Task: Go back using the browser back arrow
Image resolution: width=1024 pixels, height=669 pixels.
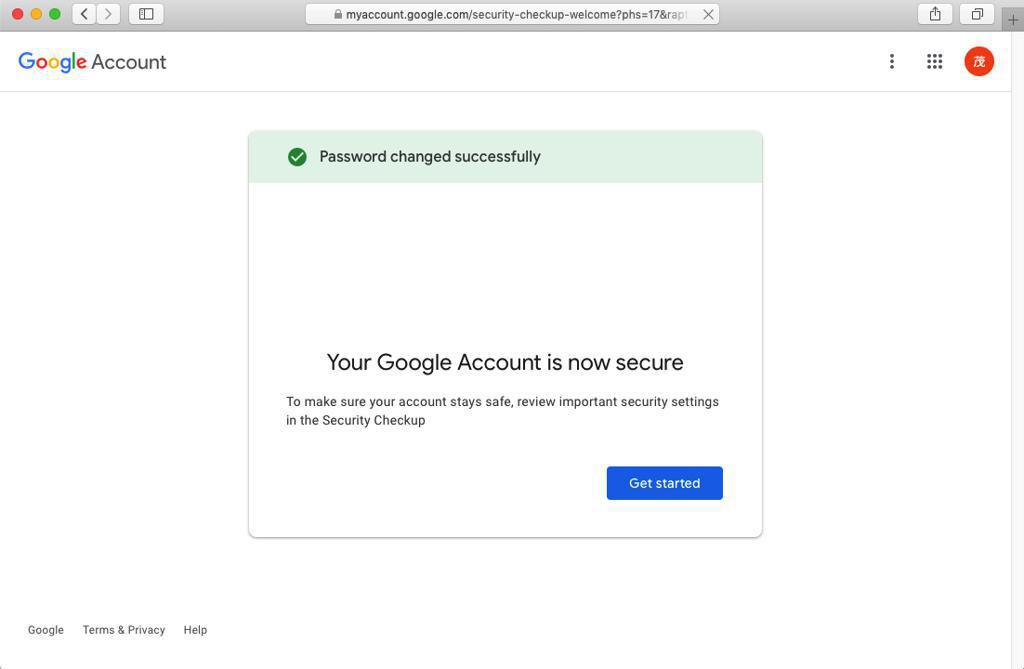Action: tap(85, 14)
